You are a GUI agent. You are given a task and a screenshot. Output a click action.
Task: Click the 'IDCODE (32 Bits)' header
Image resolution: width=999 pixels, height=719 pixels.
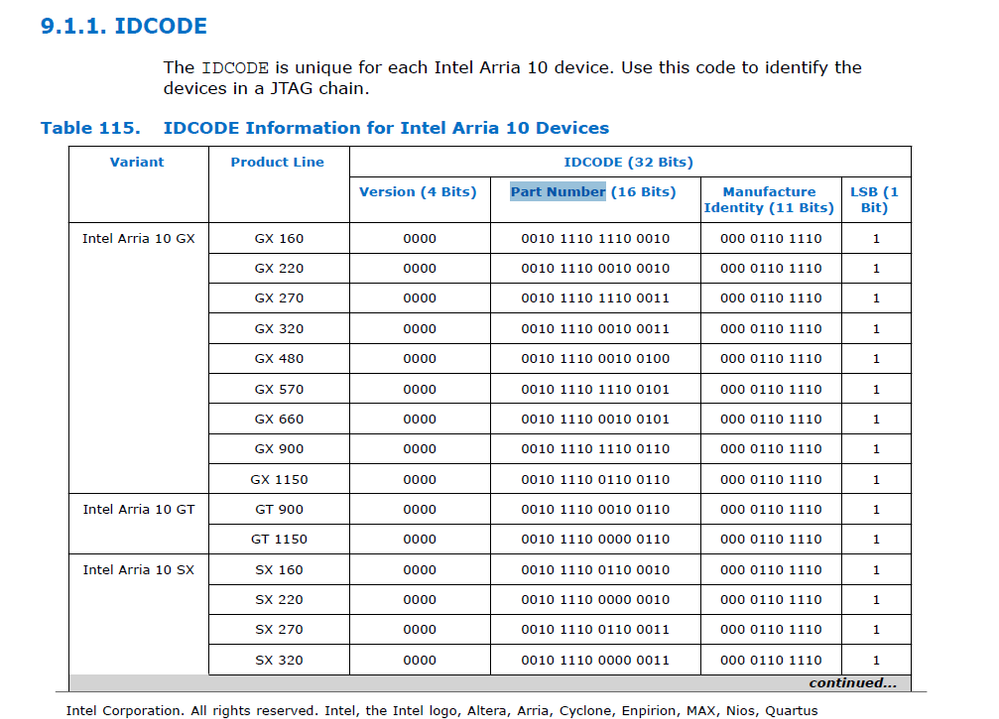click(x=628, y=162)
